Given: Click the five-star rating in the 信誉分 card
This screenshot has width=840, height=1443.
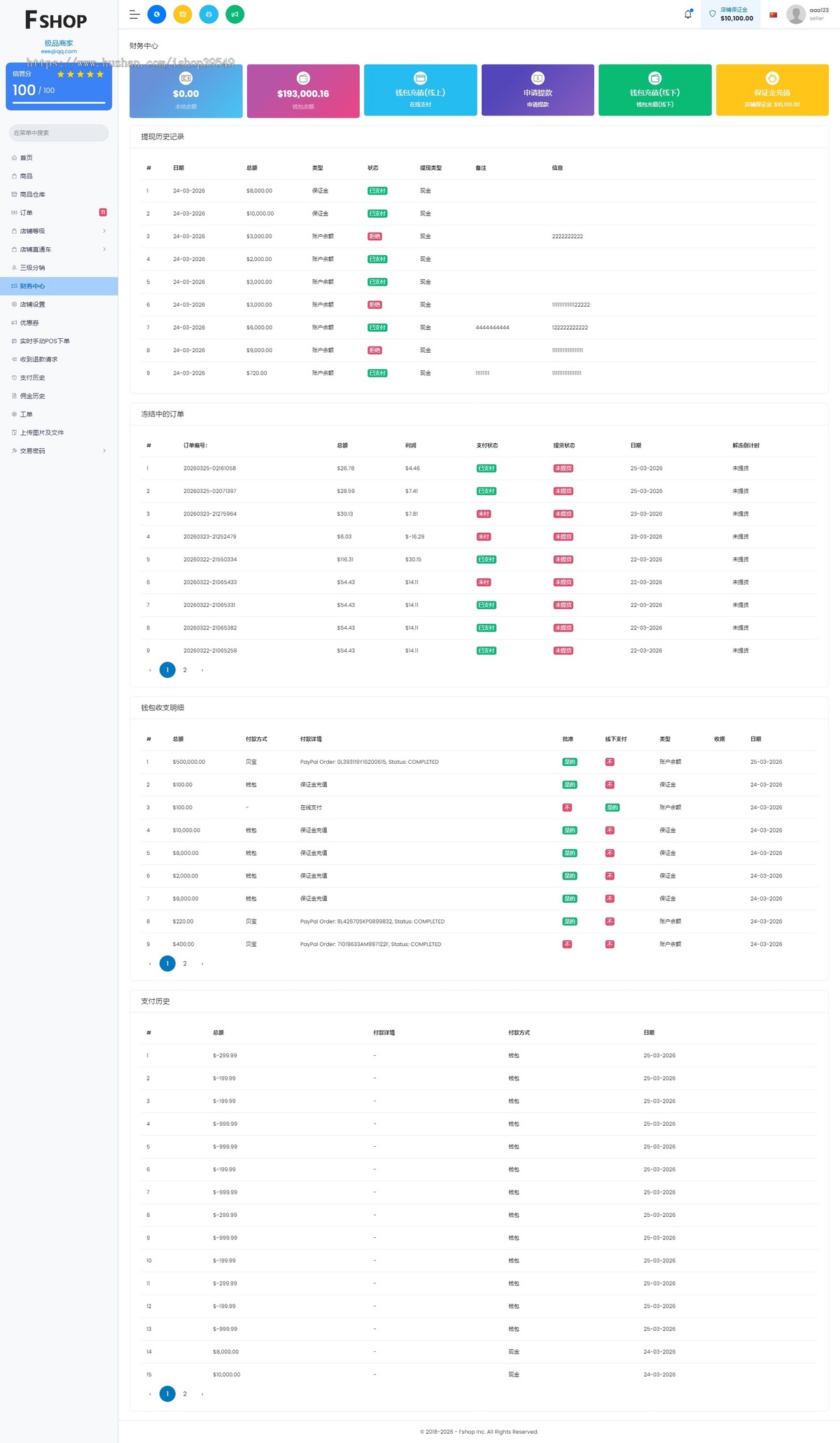Looking at the screenshot, I should [80, 74].
